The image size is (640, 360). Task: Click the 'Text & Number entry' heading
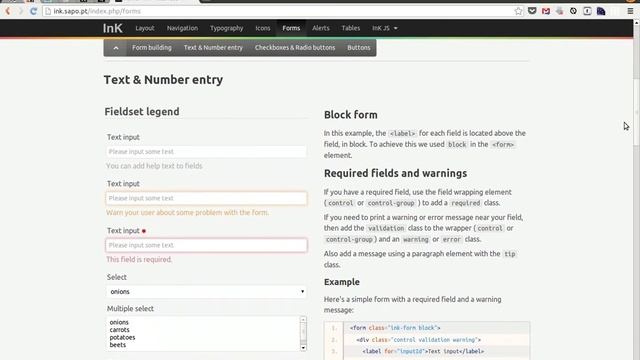(163, 80)
